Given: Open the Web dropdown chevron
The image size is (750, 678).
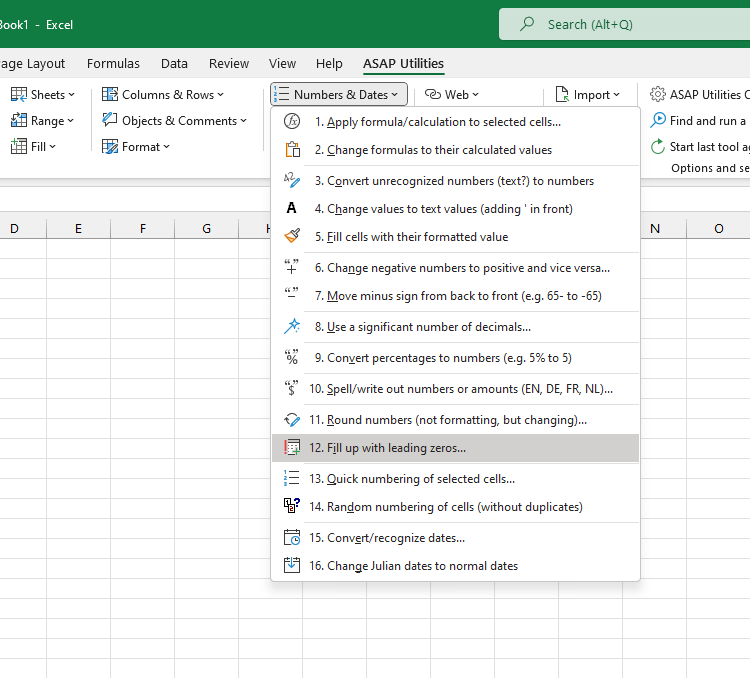Looking at the screenshot, I should [475, 95].
